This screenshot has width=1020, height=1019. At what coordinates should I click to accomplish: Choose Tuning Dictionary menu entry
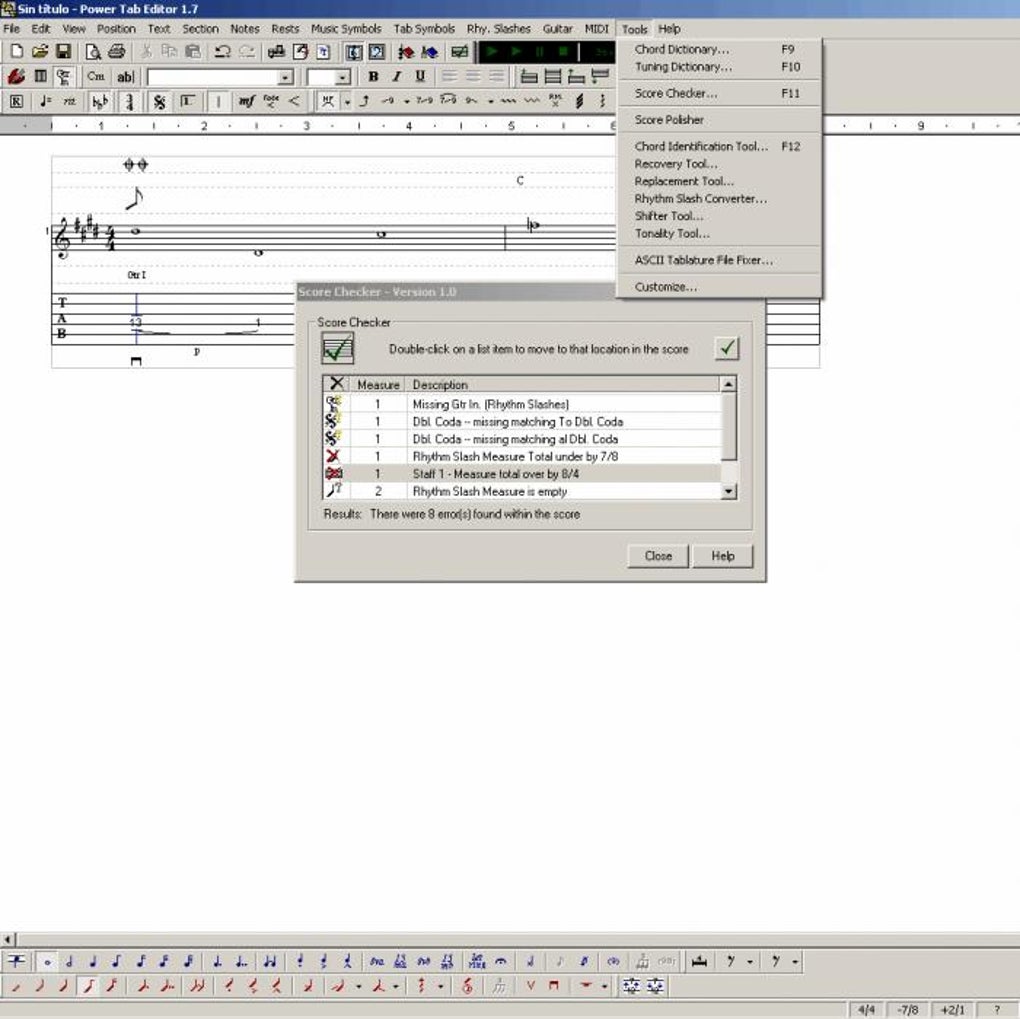click(x=719, y=67)
